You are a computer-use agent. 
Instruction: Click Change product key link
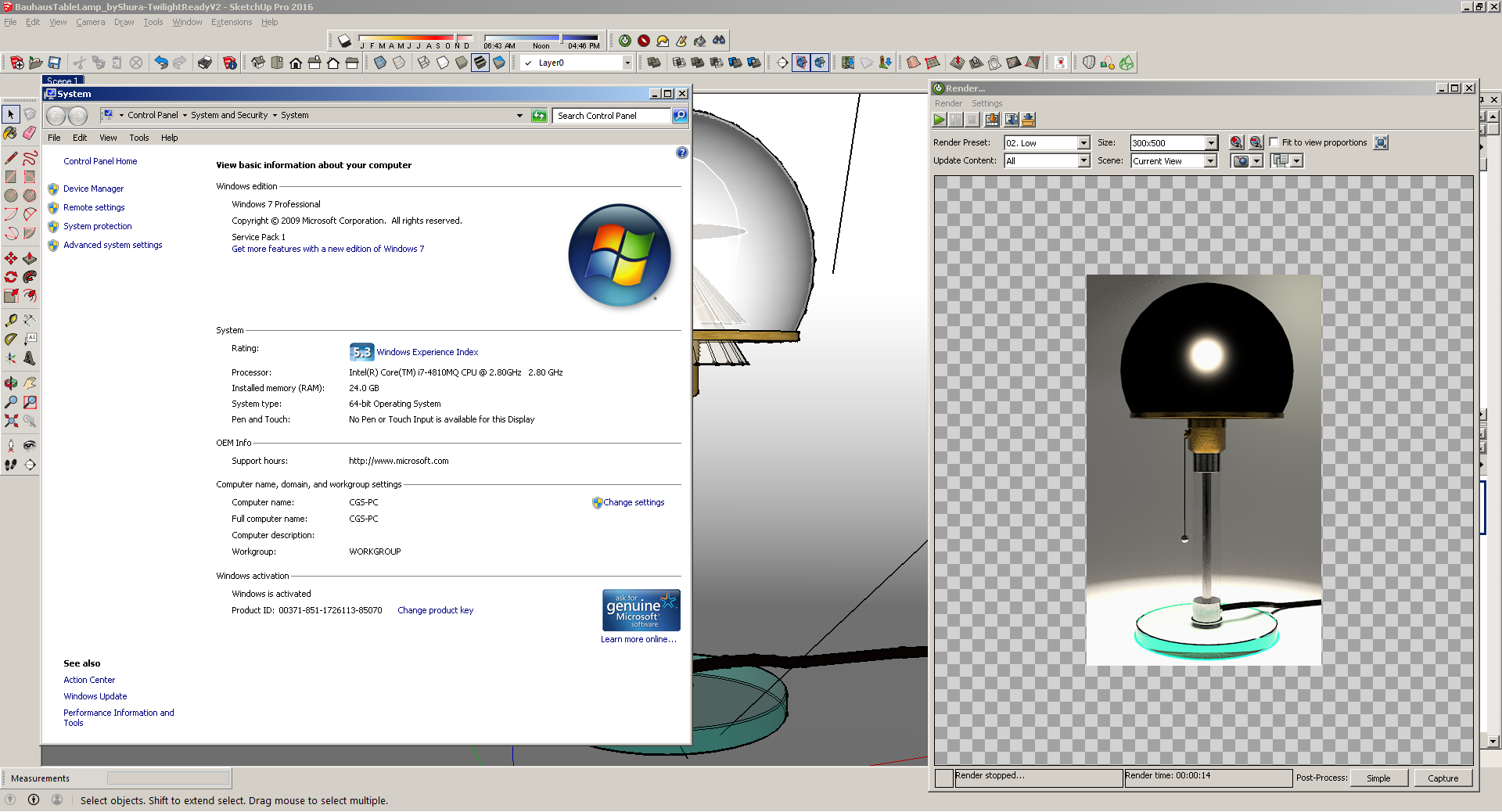435,610
